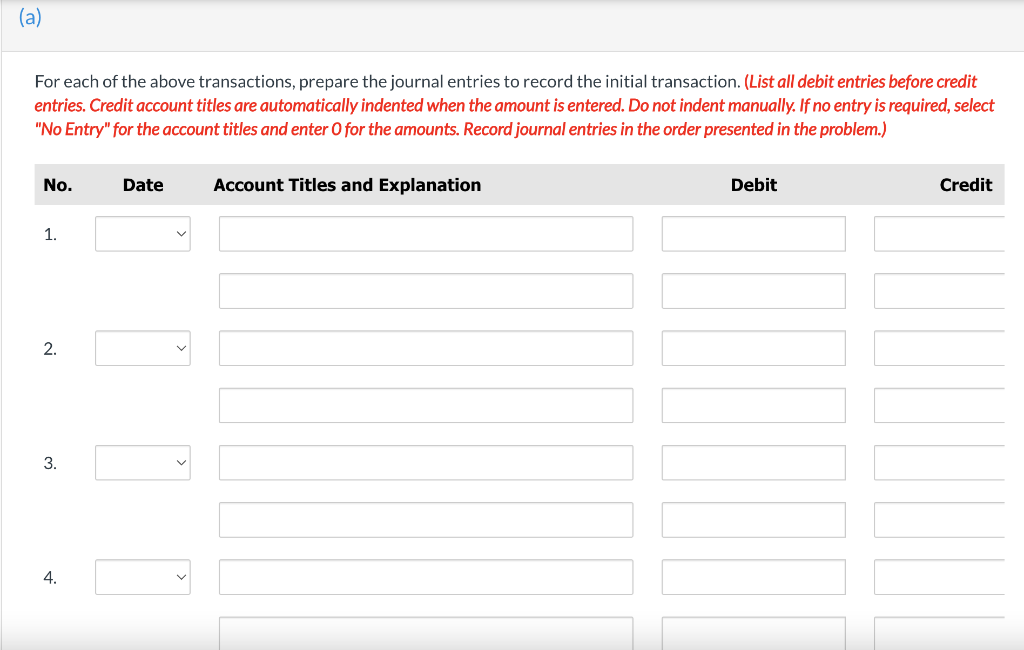Open the Date dropdown for entry 1
1024x650 pixels.
pyautogui.click(x=142, y=233)
